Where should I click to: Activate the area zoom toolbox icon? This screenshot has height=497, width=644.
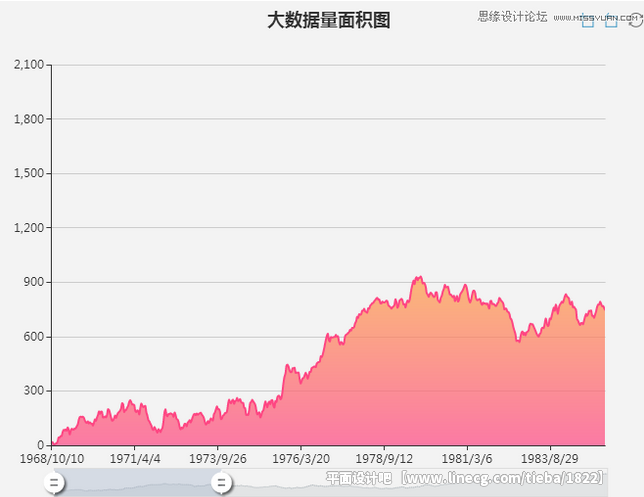[x=588, y=19]
